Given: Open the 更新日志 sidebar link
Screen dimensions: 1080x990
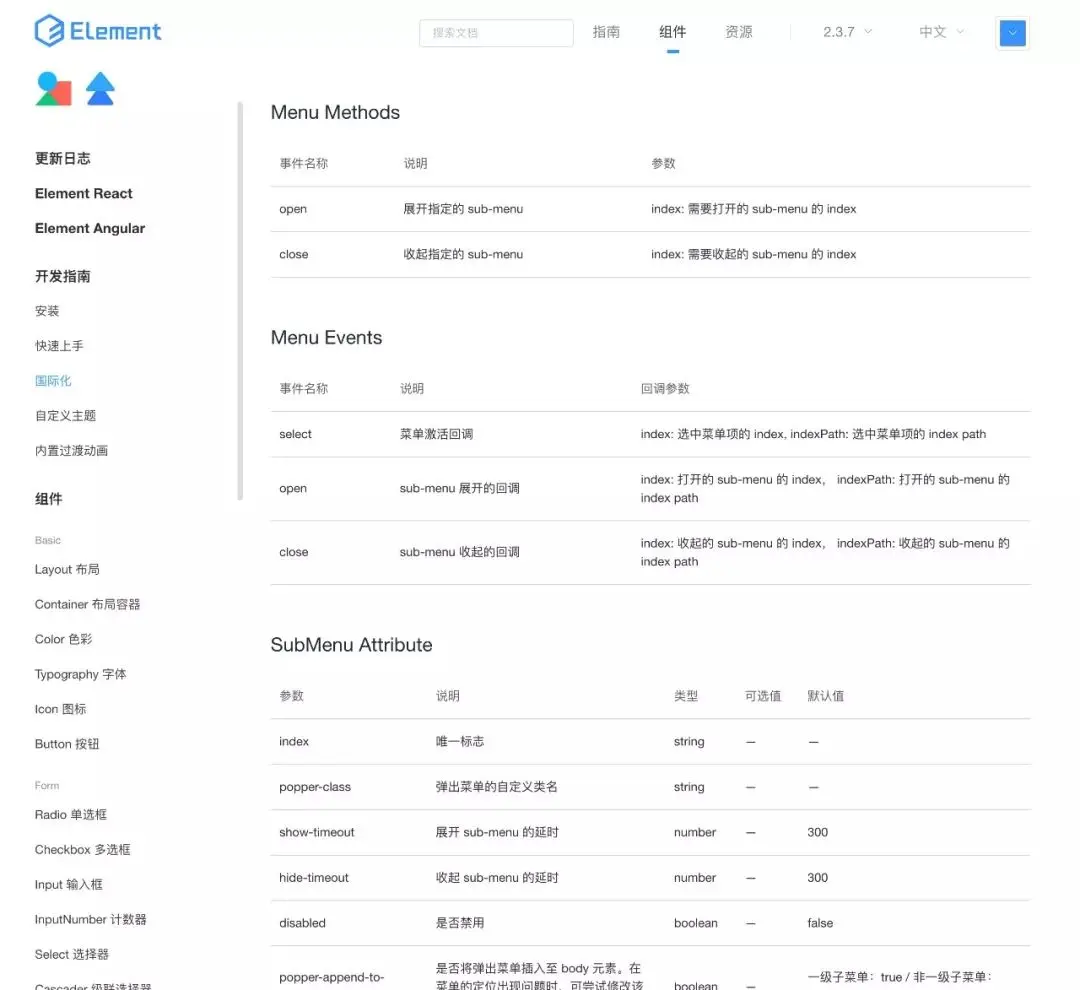Looking at the screenshot, I should (63, 158).
